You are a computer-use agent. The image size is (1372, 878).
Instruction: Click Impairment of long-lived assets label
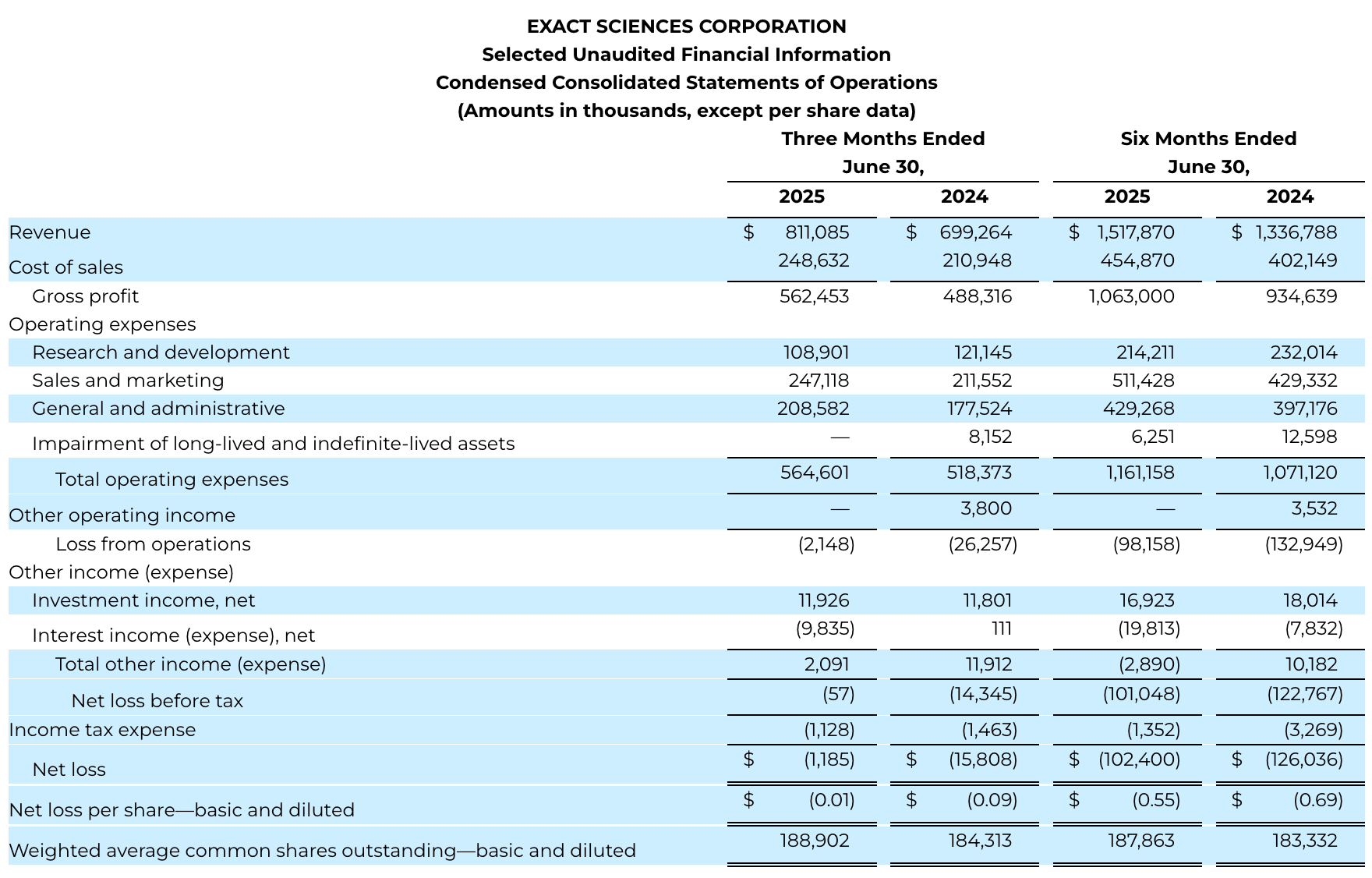click(x=273, y=444)
